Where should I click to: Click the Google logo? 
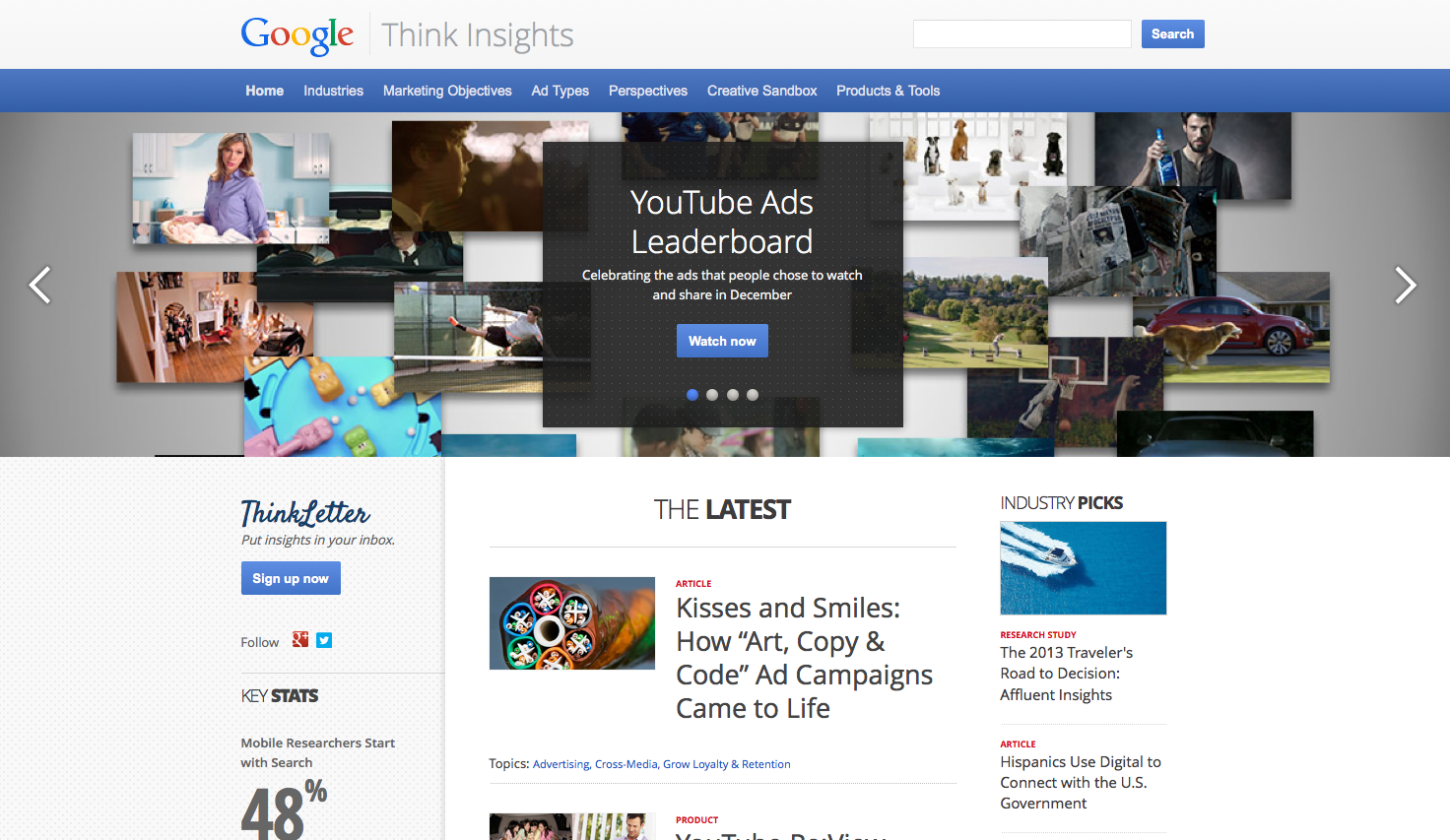[x=297, y=35]
